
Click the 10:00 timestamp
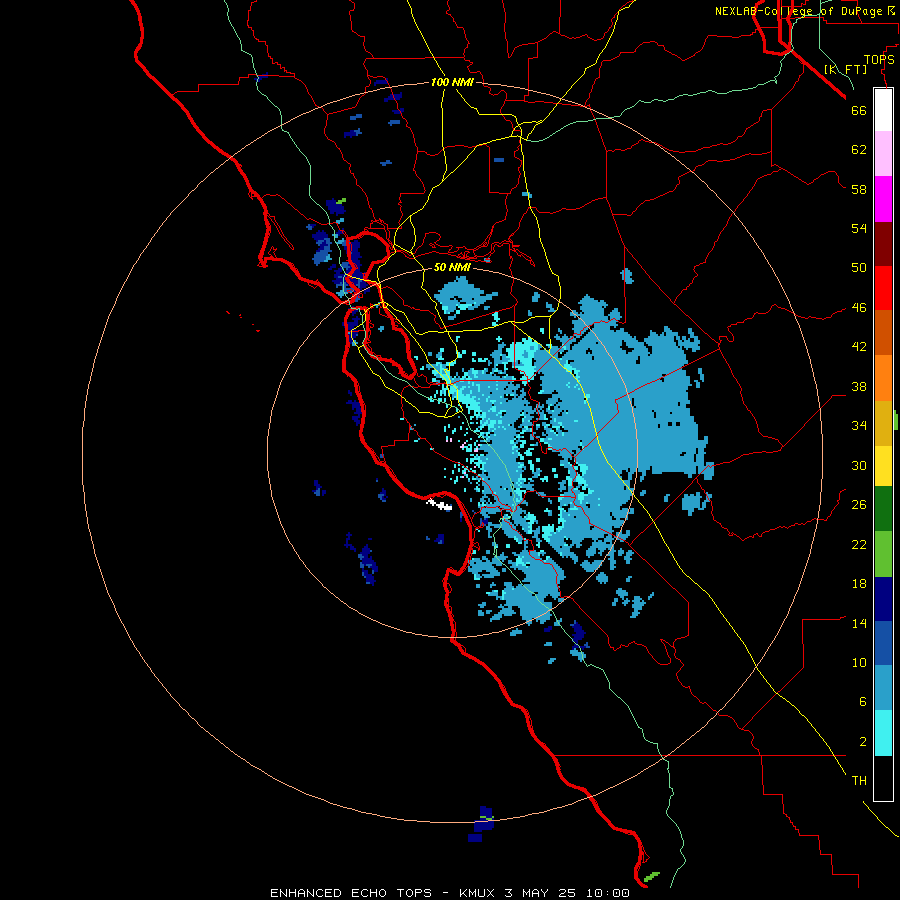607,893
